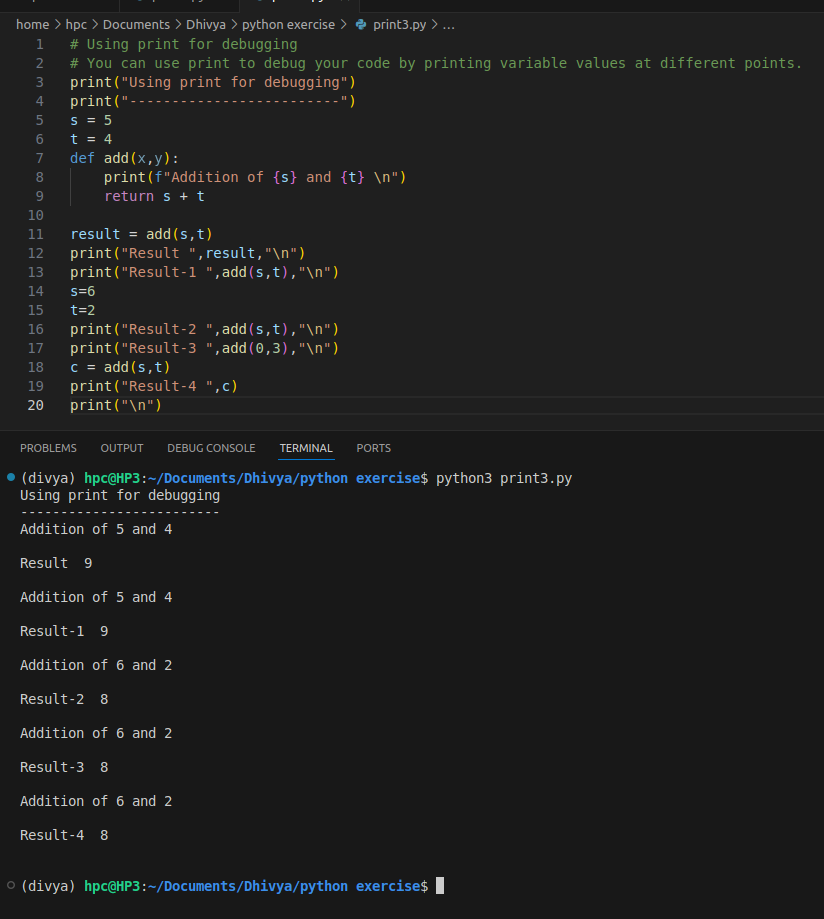This screenshot has width=824, height=919.
Task: Open the hpc breadcrumb segment
Action: (x=76, y=24)
